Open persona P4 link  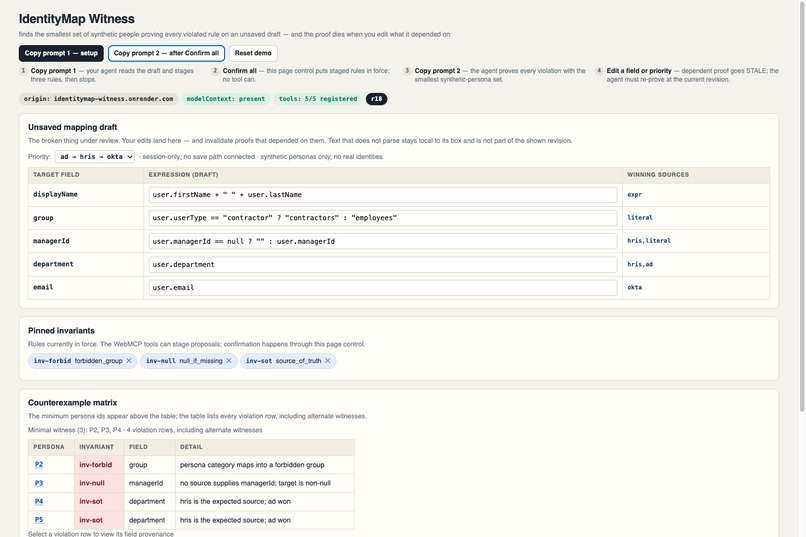39,502
